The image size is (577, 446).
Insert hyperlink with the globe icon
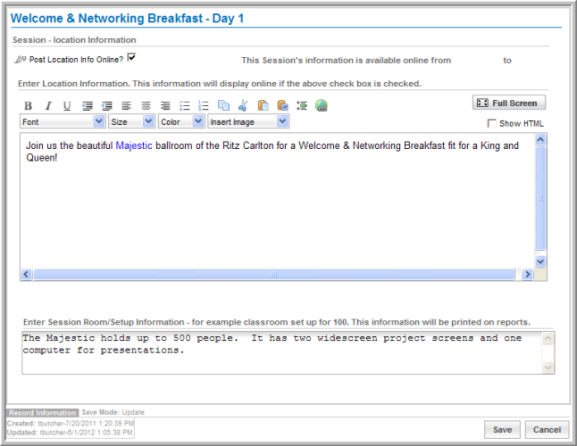point(321,106)
